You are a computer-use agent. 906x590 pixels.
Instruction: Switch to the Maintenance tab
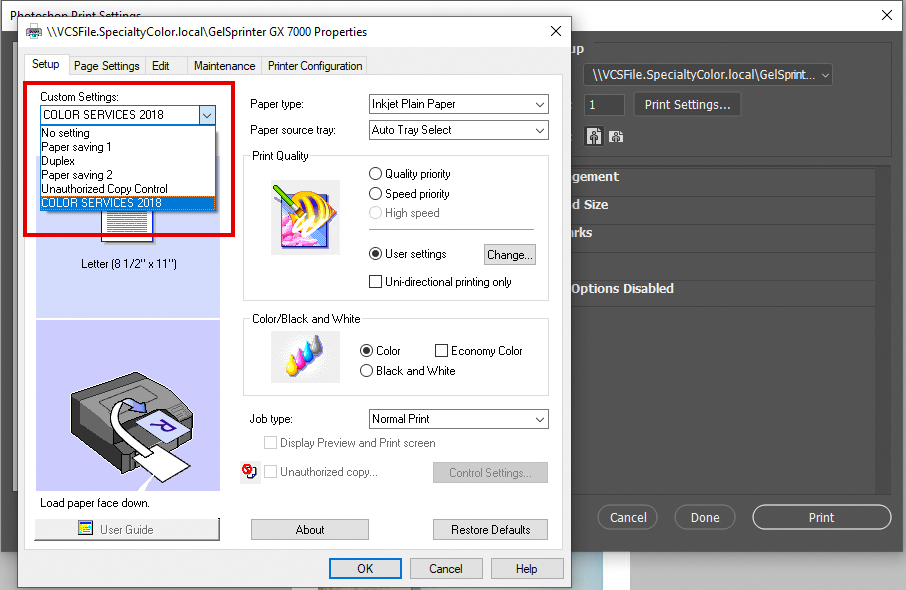coord(224,66)
